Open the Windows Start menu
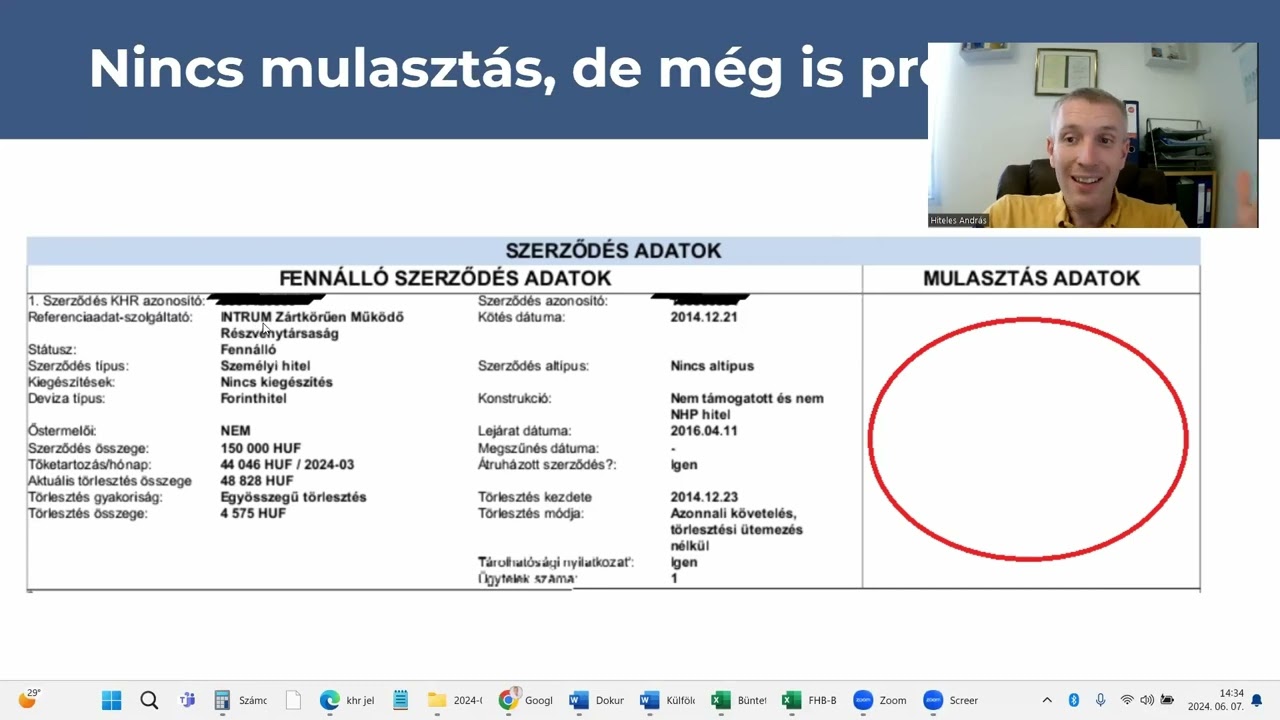Viewport: 1280px width, 720px height. 111,700
